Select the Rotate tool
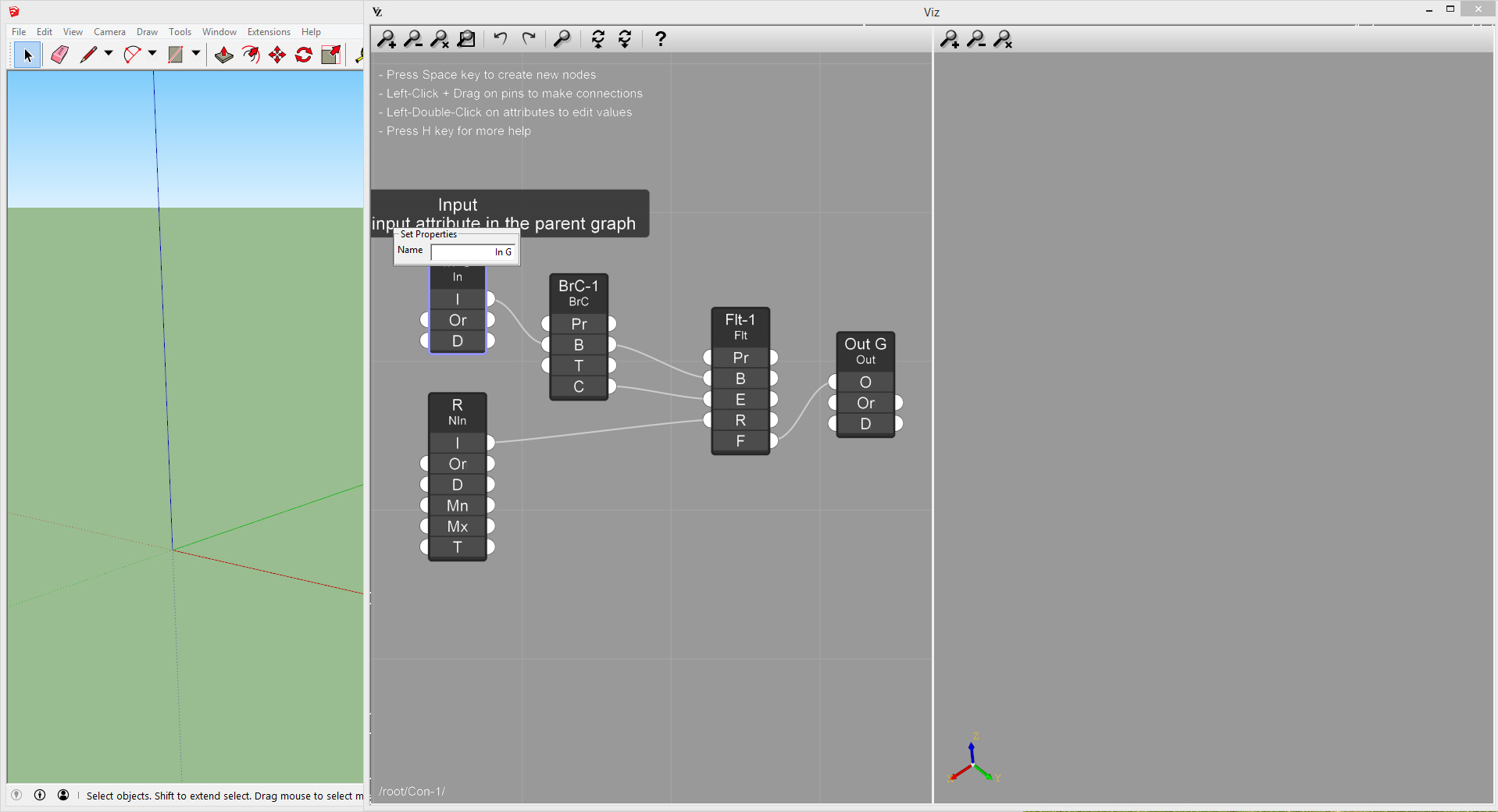The height and width of the screenshot is (812, 1498). pyautogui.click(x=304, y=55)
